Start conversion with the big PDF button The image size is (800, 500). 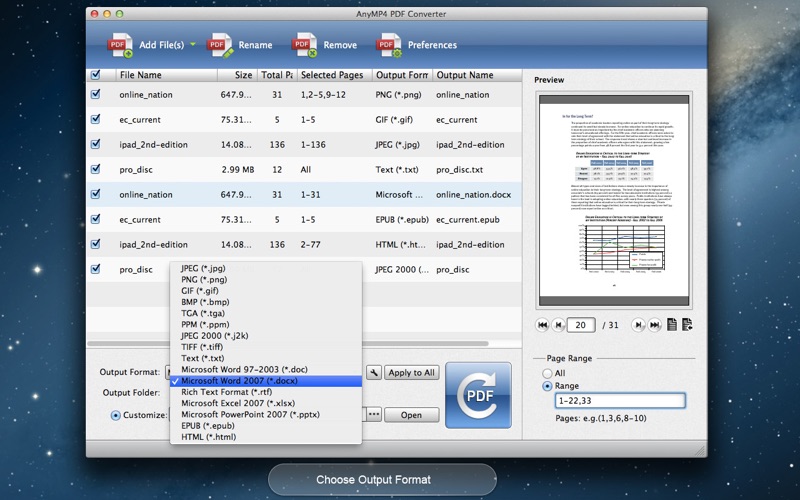click(478, 395)
